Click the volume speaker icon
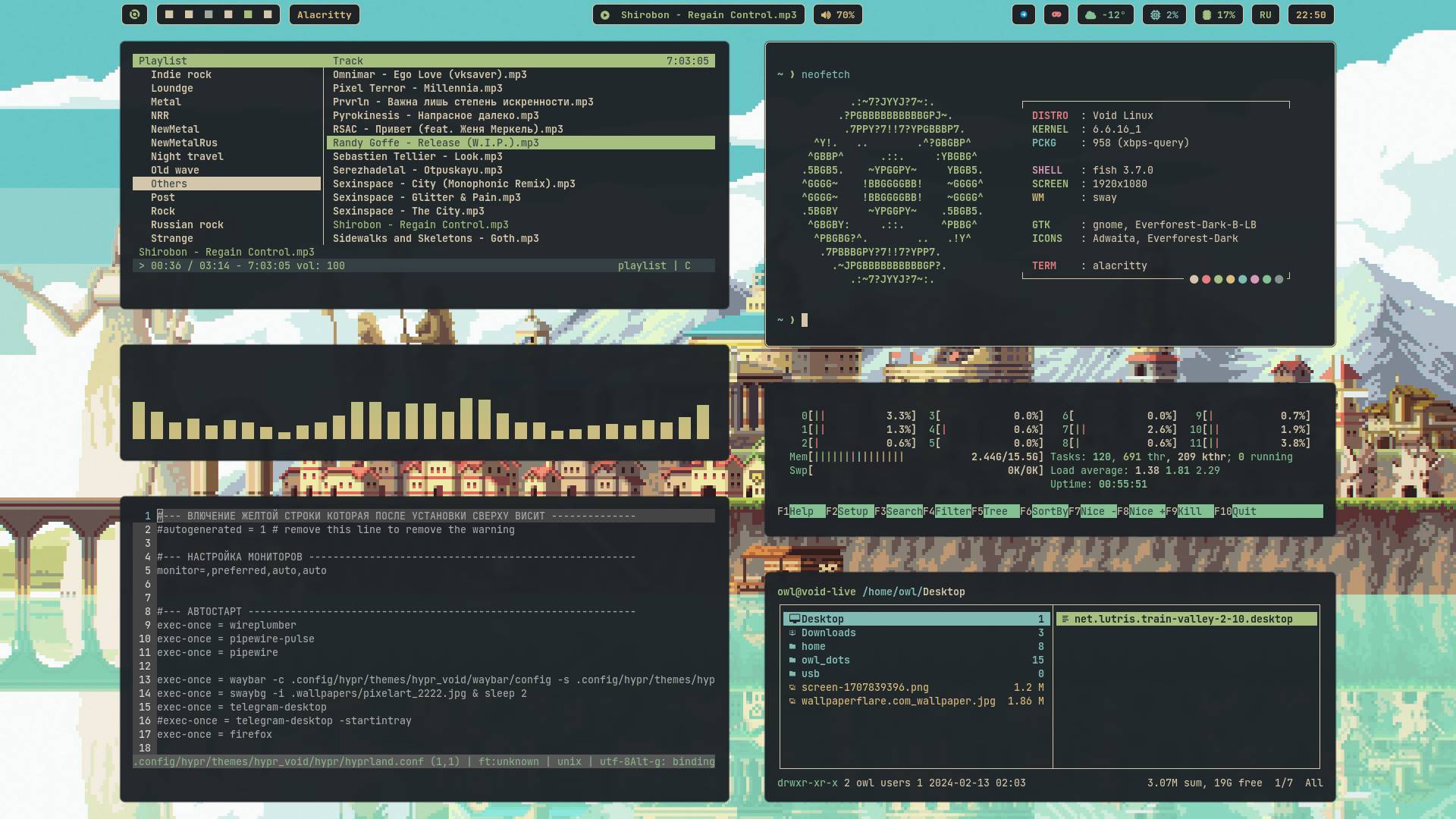Screen dimensions: 1456x819 pos(826,14)
